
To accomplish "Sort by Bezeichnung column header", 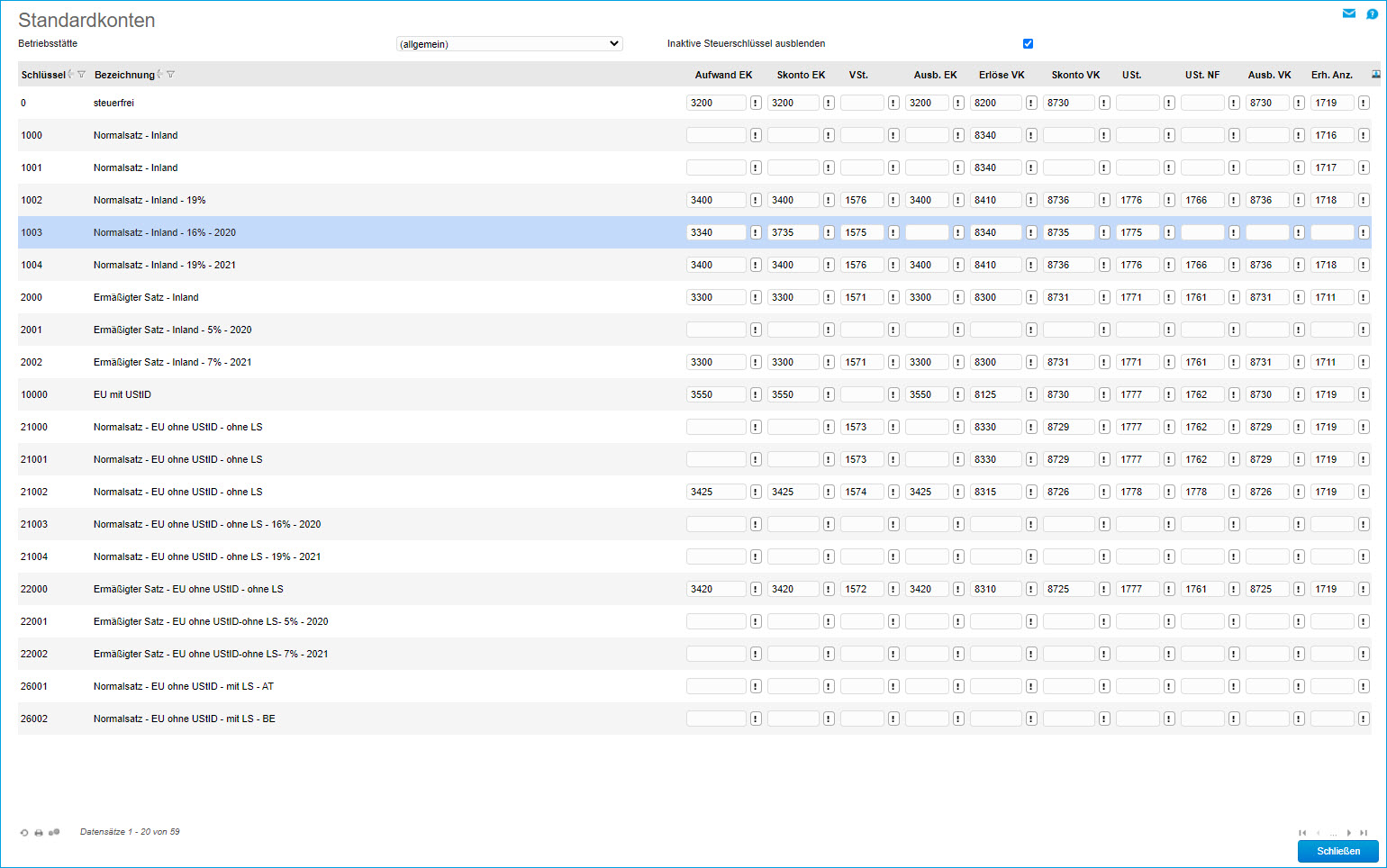I will tap(124, 75).
